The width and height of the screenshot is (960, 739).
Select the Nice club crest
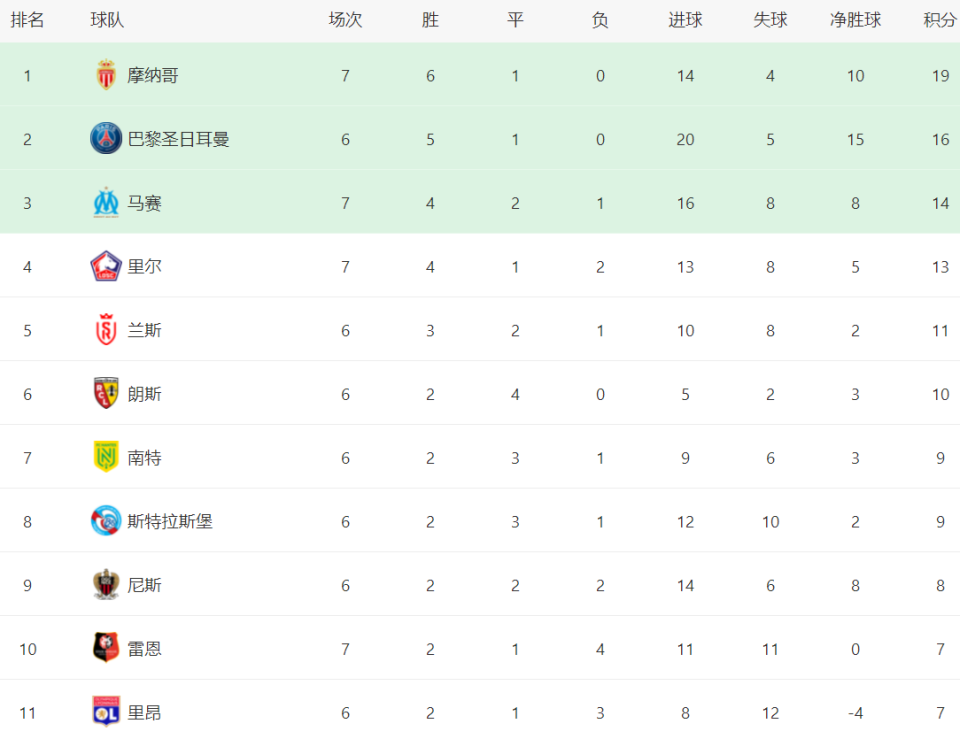pos(106,585)
